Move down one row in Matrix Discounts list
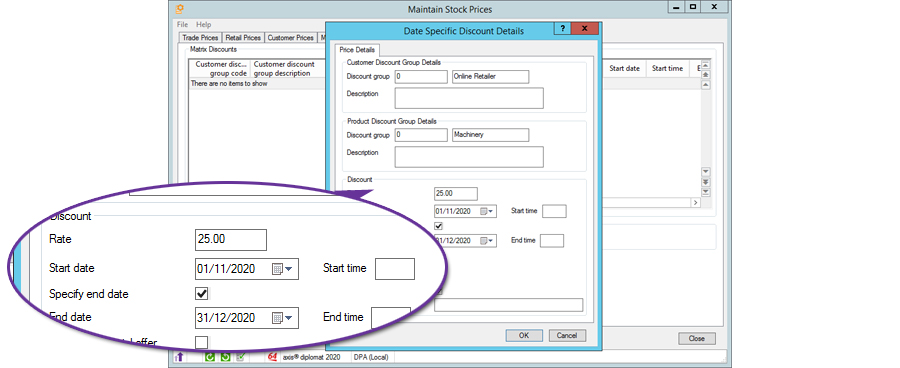Screen dimensions: 900x368 click(706, 172)
